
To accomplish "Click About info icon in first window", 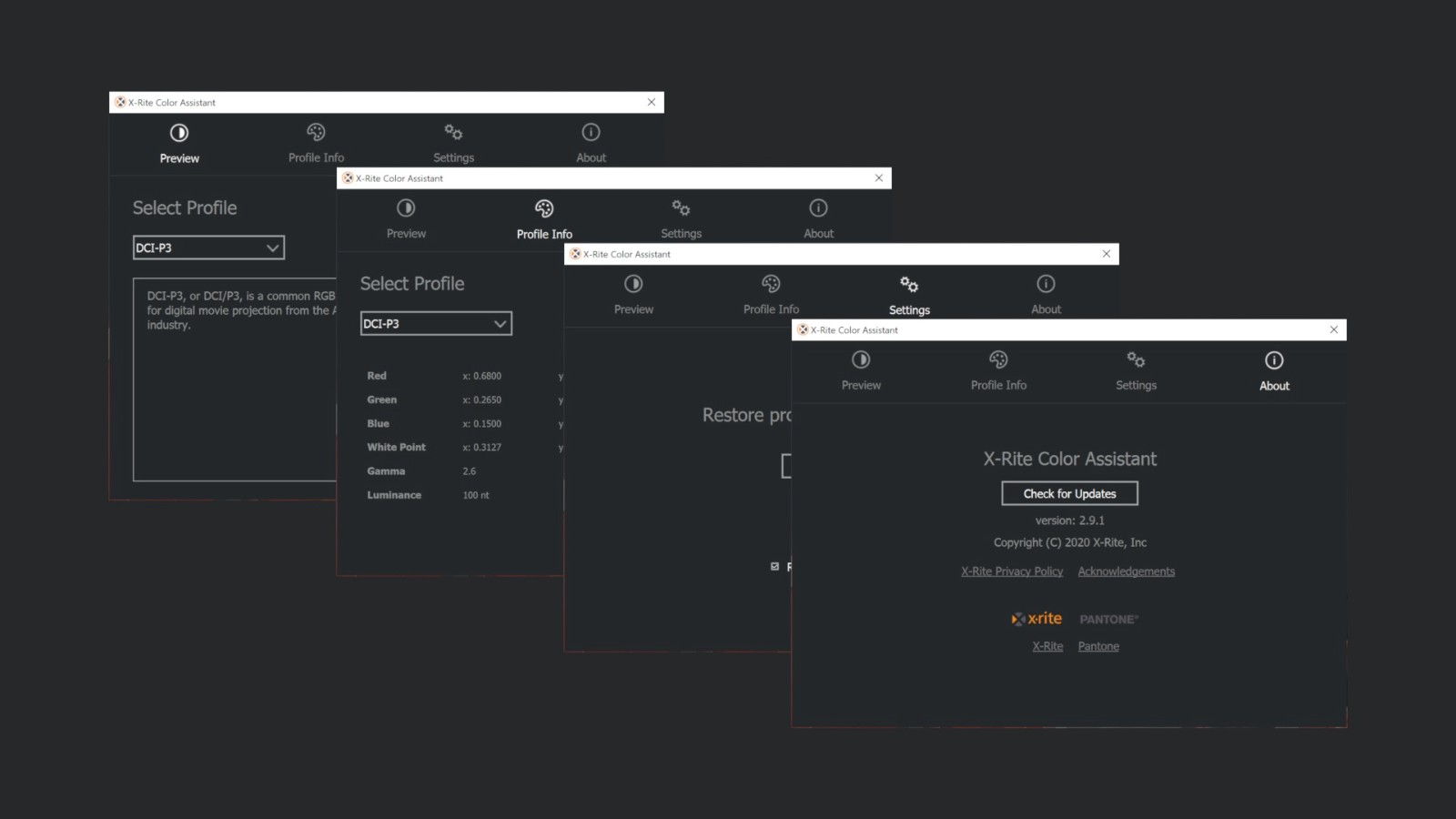I will click(591, 132).
